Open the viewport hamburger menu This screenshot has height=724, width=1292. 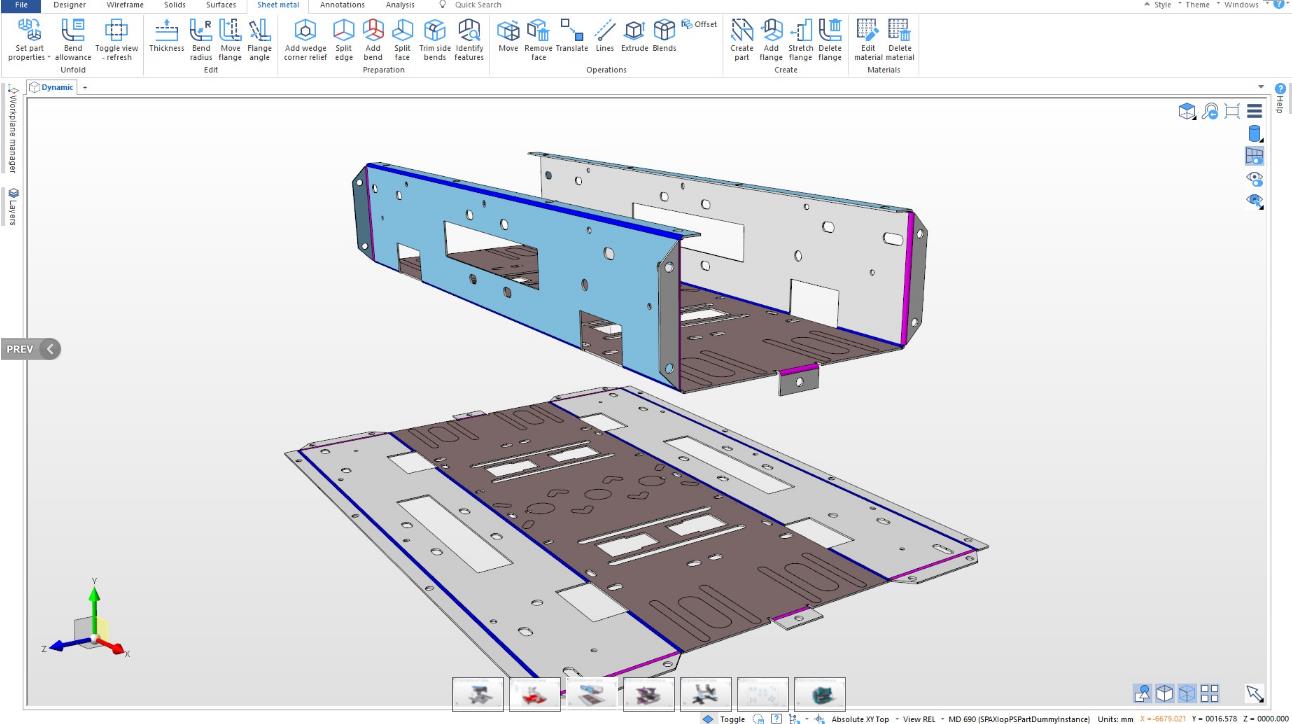click(x=1254, y=112)
